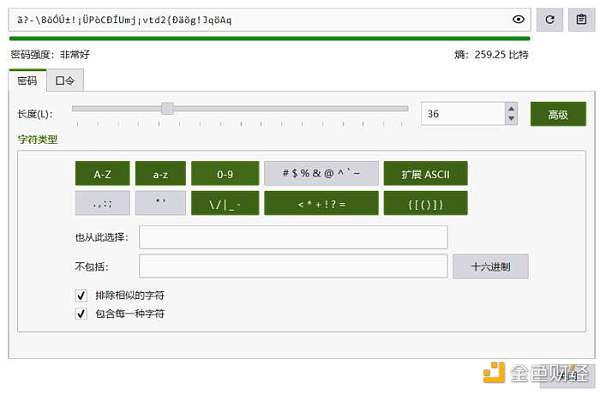The image size is (600, 394).
Task: Increase length with the spinner up arrow
Action: (x=511, y=109)
